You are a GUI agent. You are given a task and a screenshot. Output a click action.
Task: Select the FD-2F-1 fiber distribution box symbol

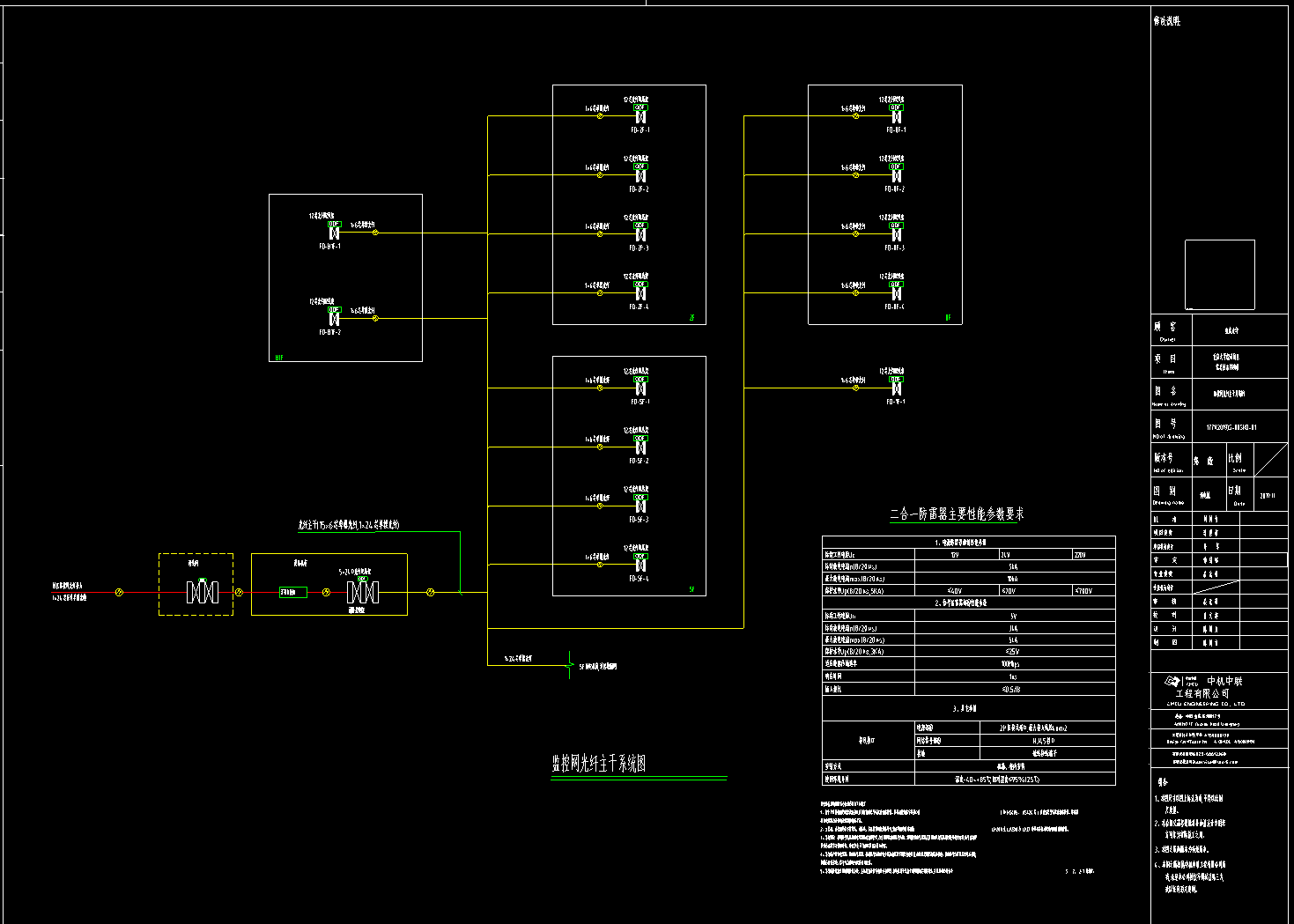point(640,116)
